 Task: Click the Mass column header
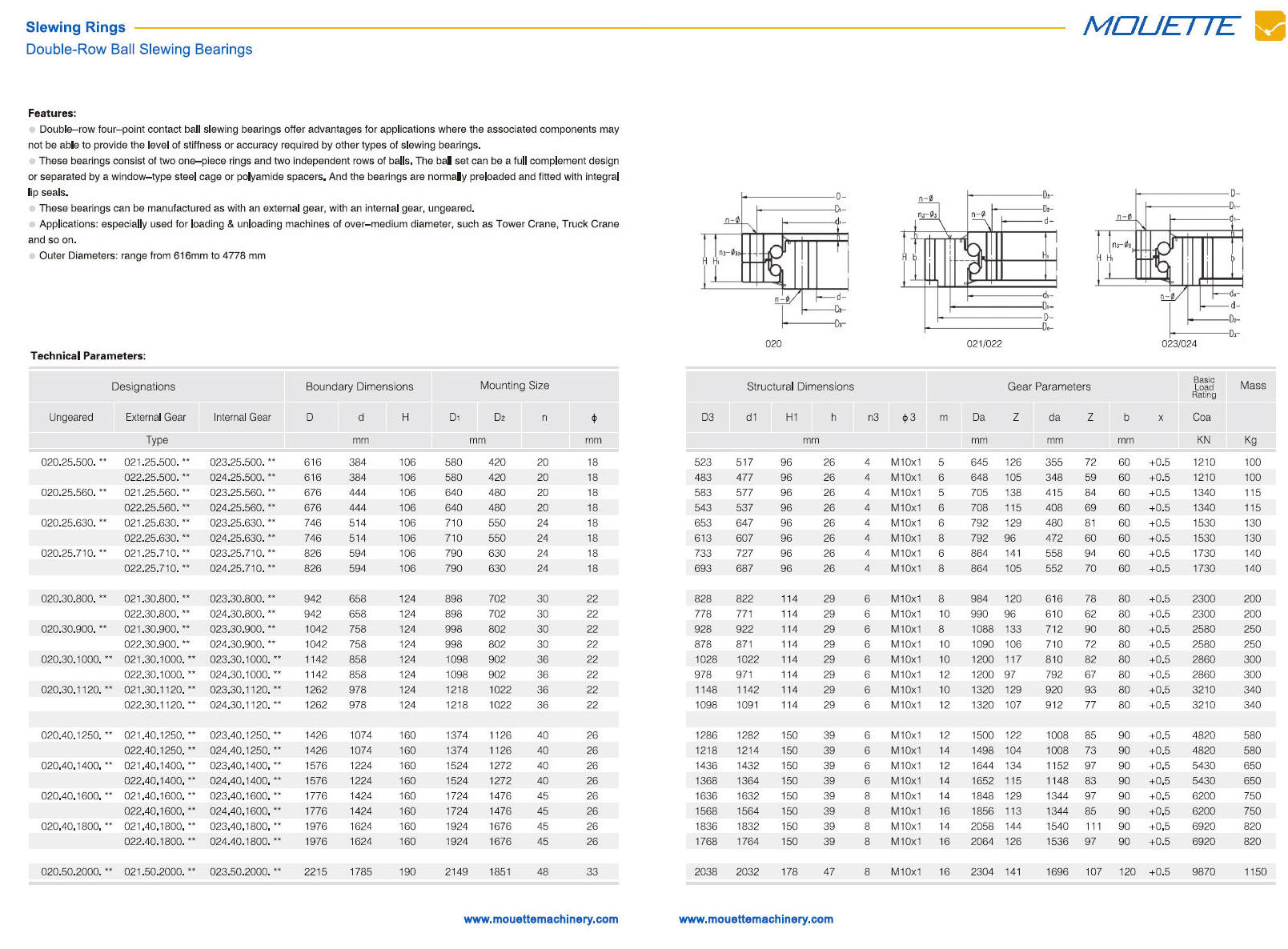point(1253,386)
